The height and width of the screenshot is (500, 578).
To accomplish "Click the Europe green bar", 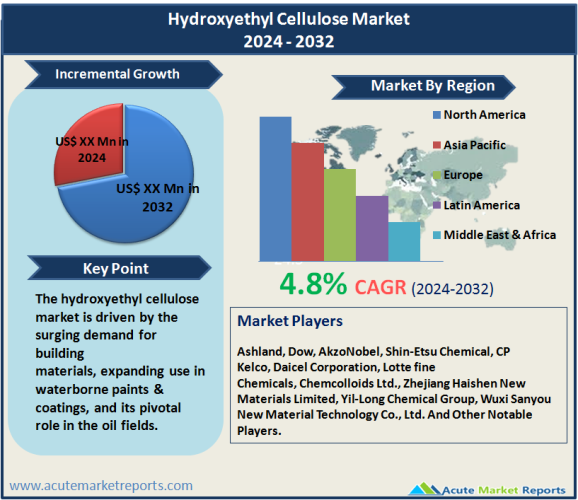I will pyautogui.click(x=340, y=215).
